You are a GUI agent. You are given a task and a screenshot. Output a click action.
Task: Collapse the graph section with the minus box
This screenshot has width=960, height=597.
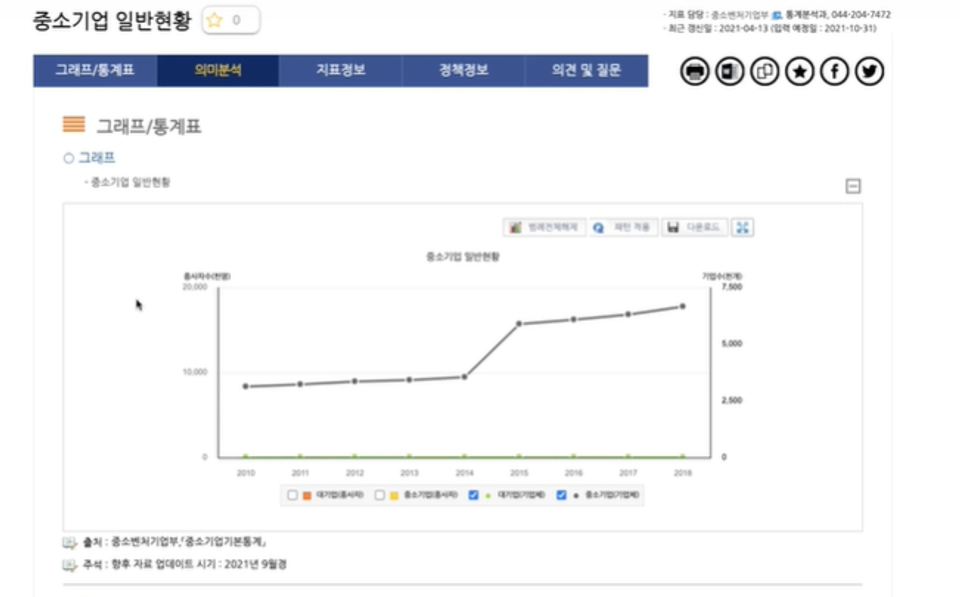853,186
